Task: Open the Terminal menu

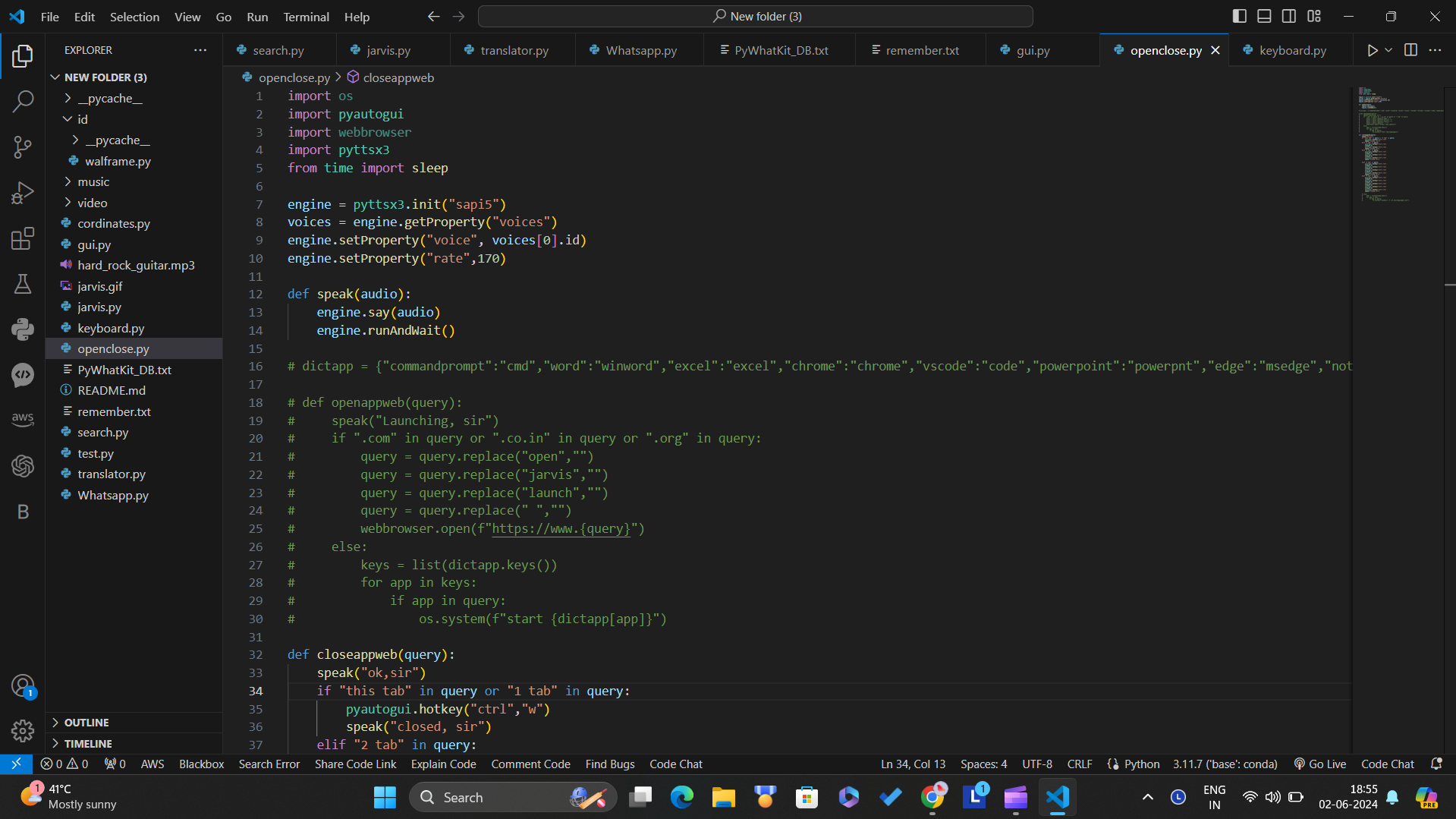Action: tap(306, 17)
